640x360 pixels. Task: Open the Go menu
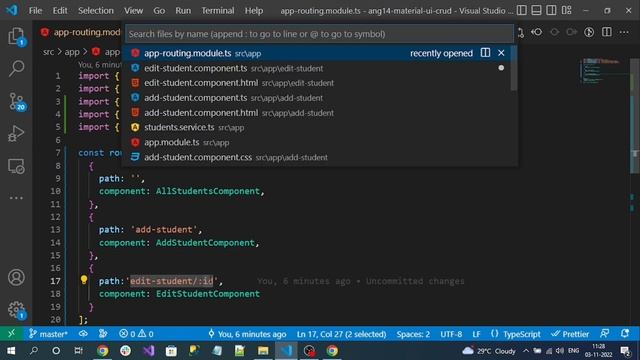click(x=159, y=11)
